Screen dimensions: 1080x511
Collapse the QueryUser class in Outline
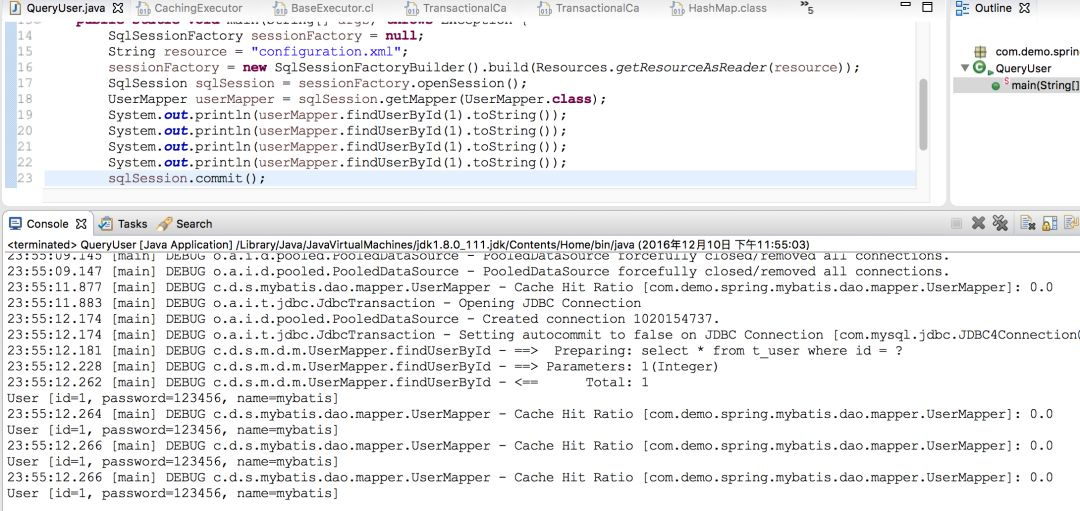965,67
